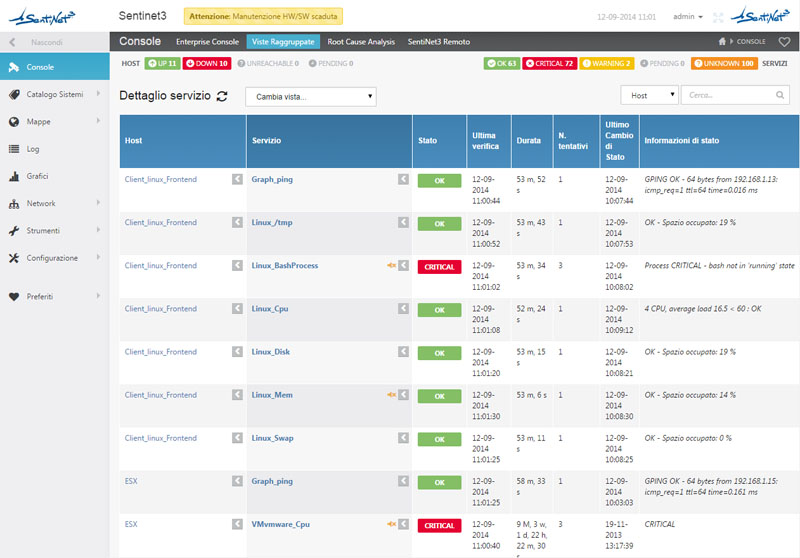
Task: Click the UNREACHABLE 0 host filter
Action: [x=268, y=63]
